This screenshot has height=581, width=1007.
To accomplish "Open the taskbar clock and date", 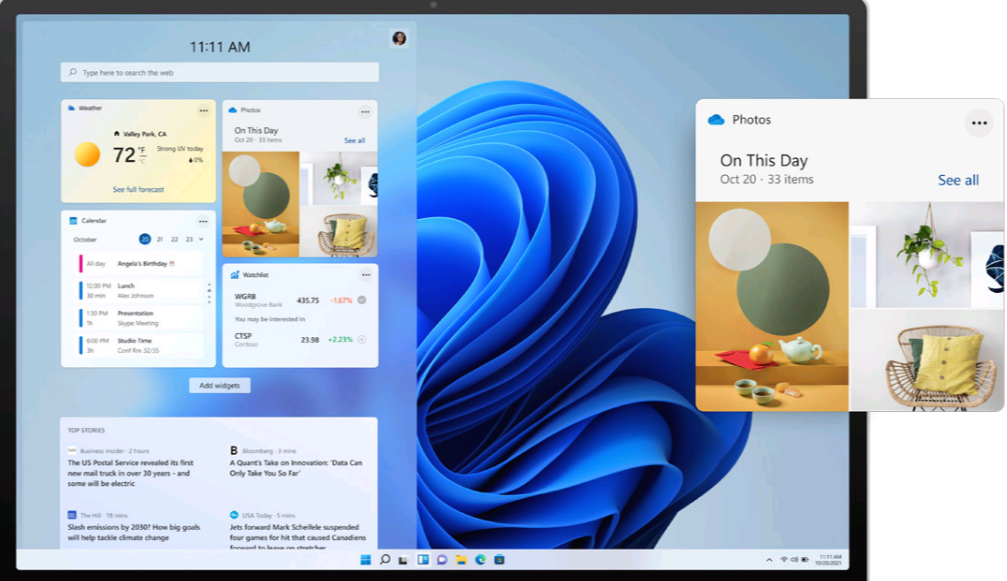I will pos(828,560).
